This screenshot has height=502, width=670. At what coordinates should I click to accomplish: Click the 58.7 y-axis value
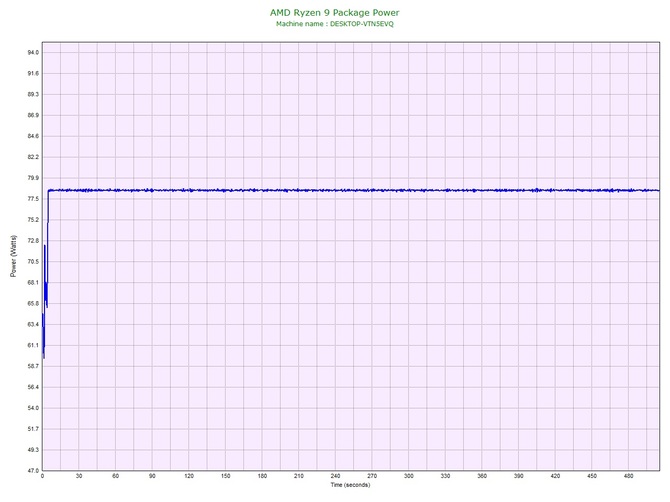pos(33,367)
